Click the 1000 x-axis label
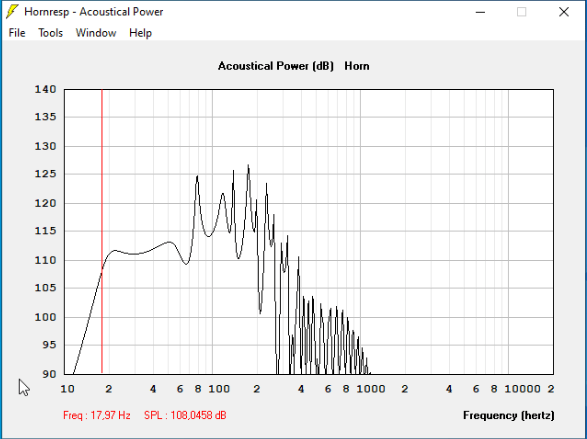This screenshot has height=439, width=587. pos(371,389)
